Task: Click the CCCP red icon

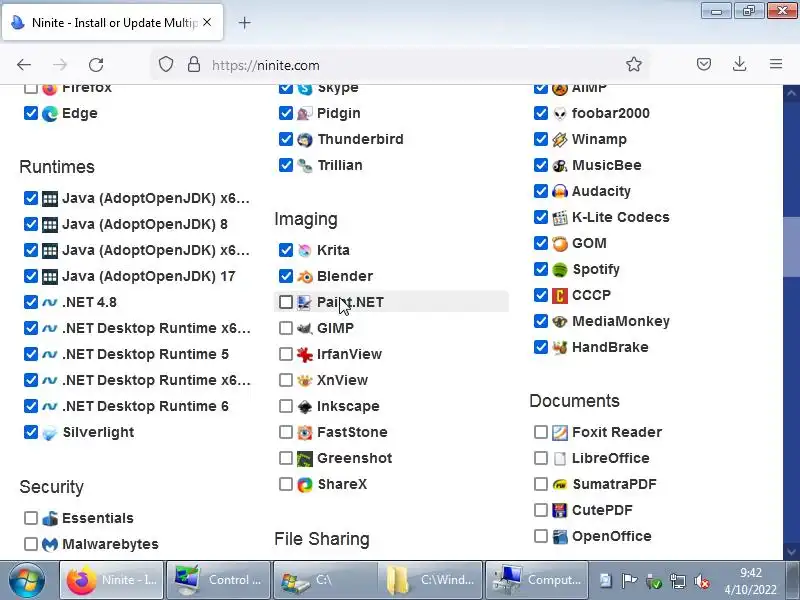Action: 560,295
